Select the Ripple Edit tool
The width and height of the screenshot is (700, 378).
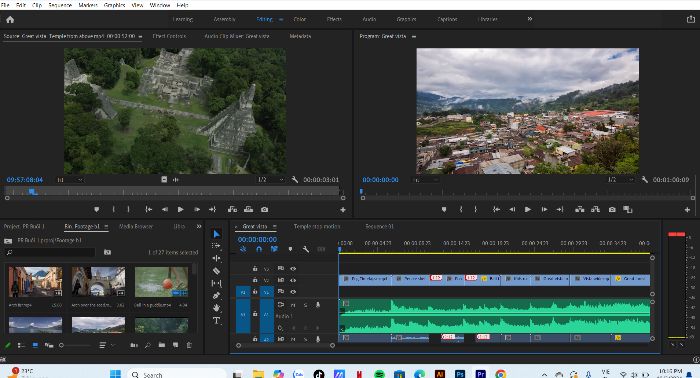click(x=216, y=258)
